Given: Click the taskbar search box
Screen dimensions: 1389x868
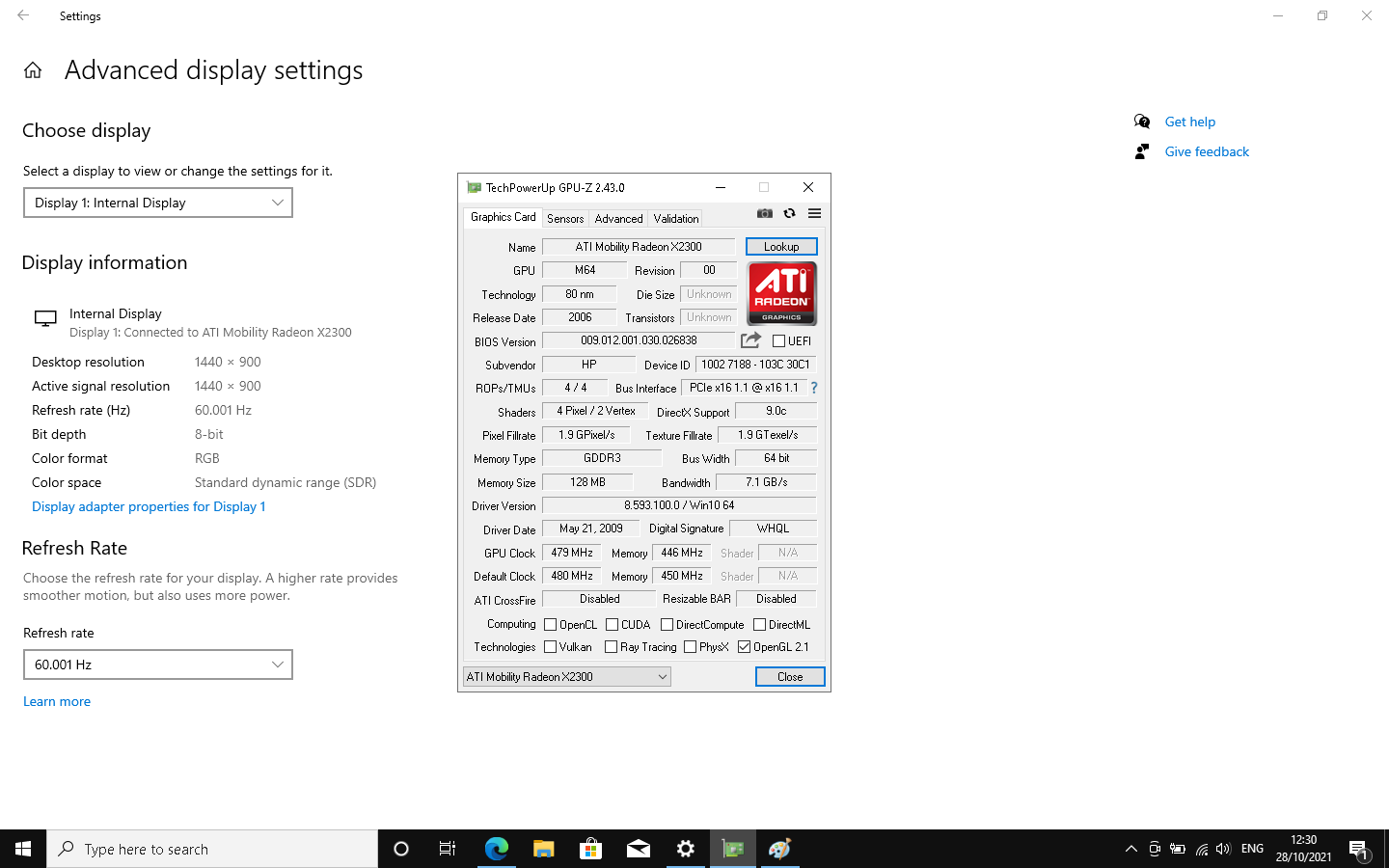Looking at the screenshot, I should click(212, 849).
